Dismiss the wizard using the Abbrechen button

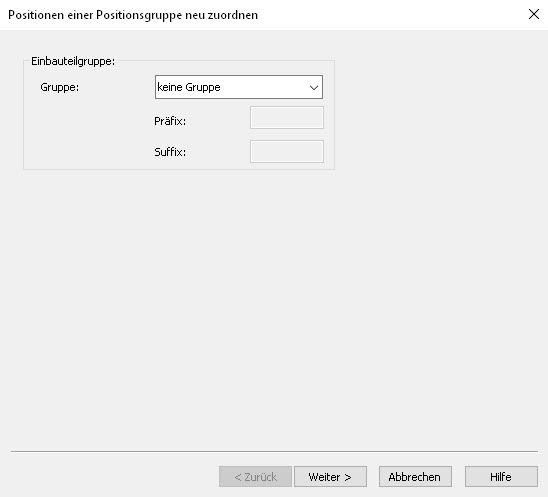[x=415, y=476]
